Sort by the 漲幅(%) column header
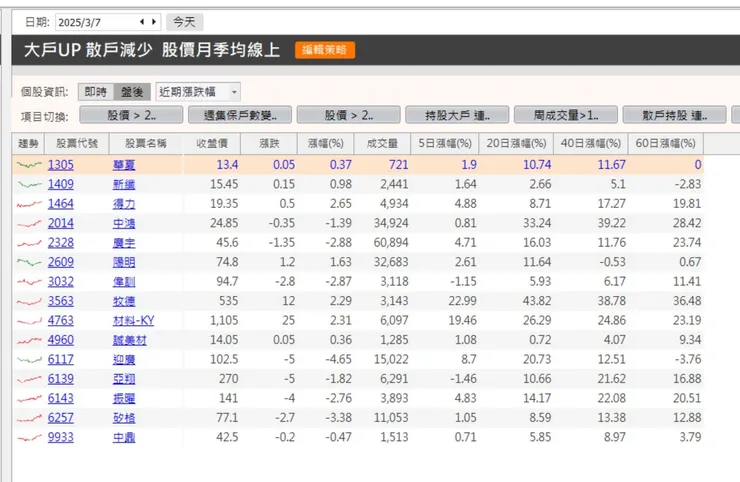 tap(326, 144)
